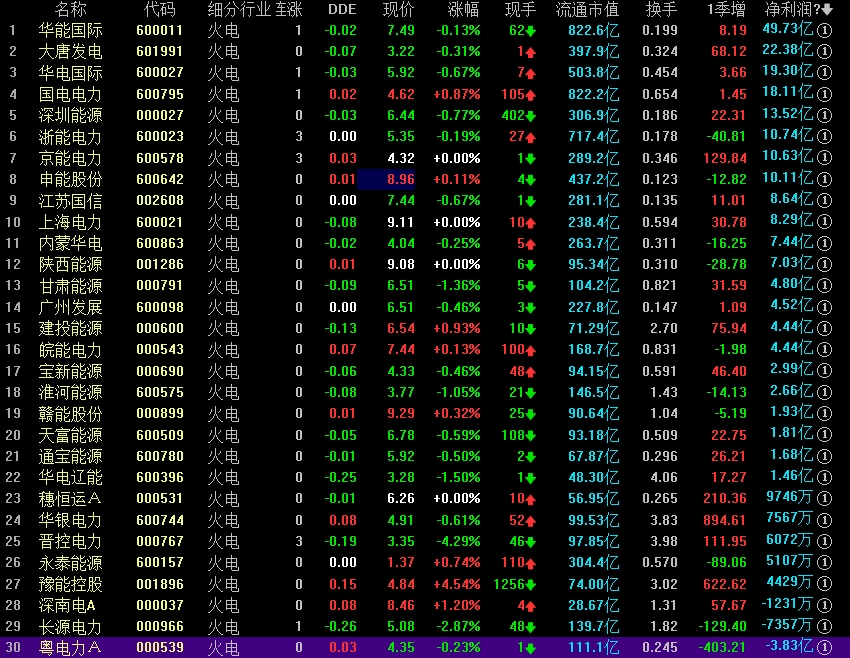Click highlighted price 8.96 of 申能股份
850x658 pixels.
(386, 179)
